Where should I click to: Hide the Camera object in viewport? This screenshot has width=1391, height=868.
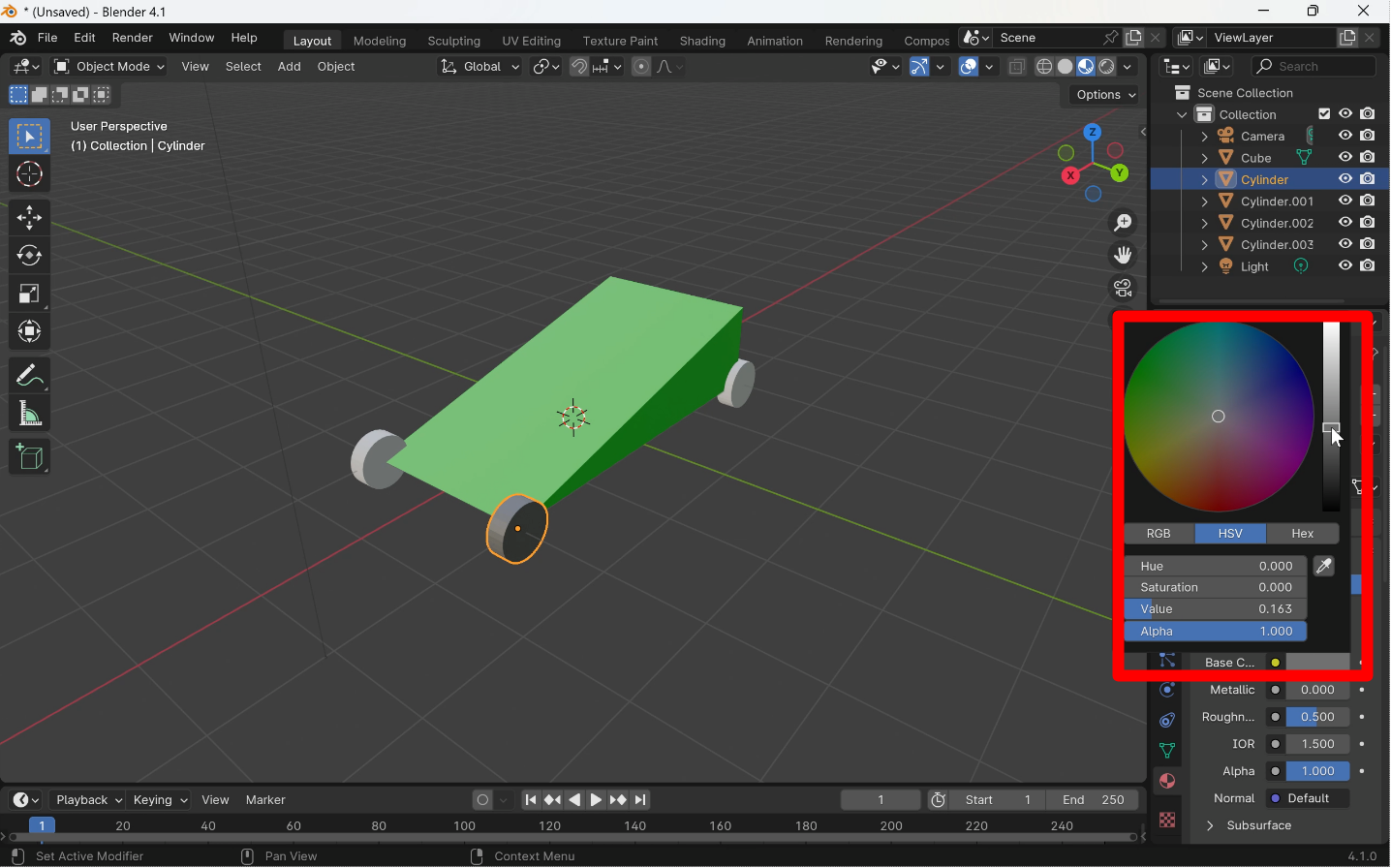point(1345,136)
